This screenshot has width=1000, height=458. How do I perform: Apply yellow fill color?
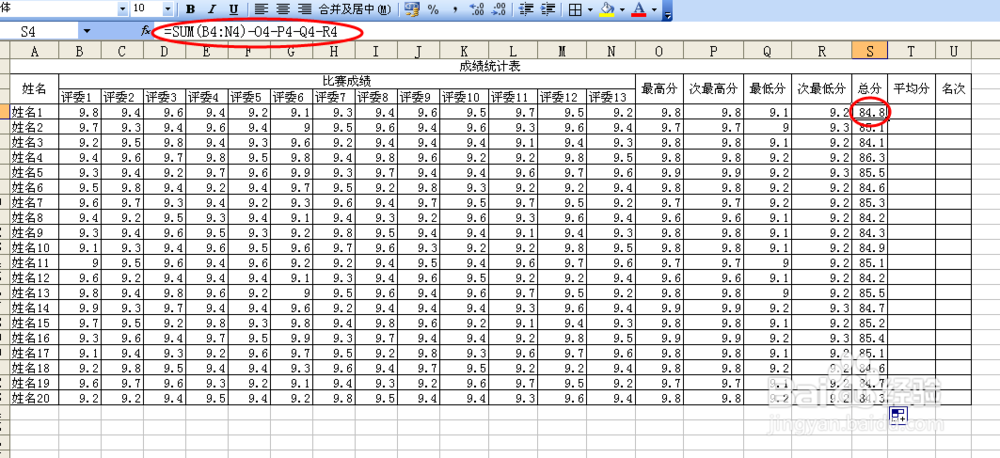pyautogui.click(x=608, y=9)
